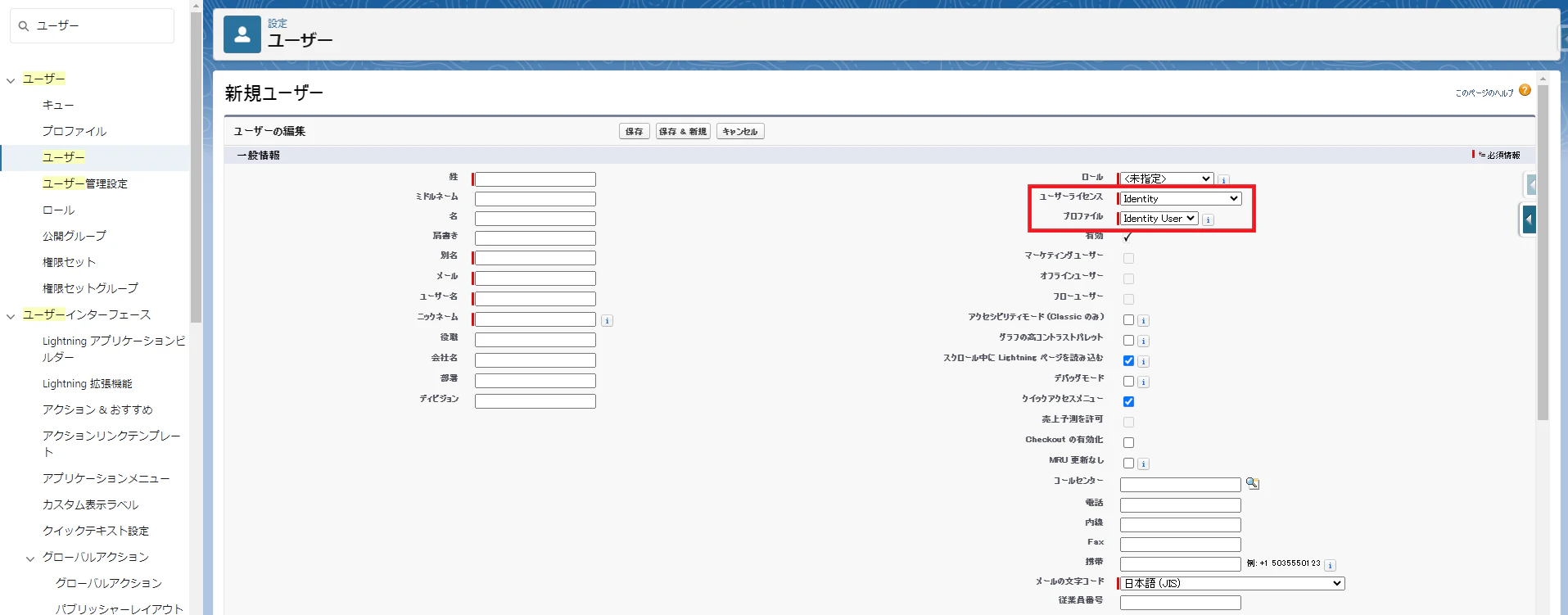Open Lightning 拡張機能 in sidebar
This screenshot has width=1568, height=615.
pos(88,383)
